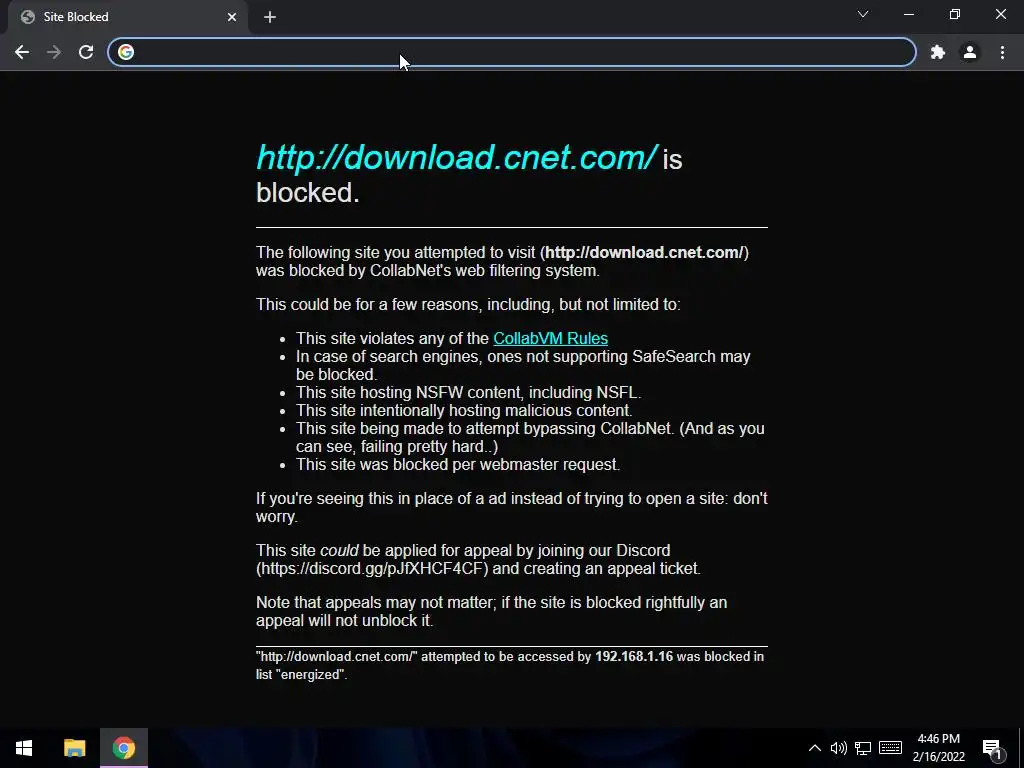The image size is (1024, 768).
Task: Click the bold http://download.cnet.com/ in the paragraph
Action: (x=644, y=253)
